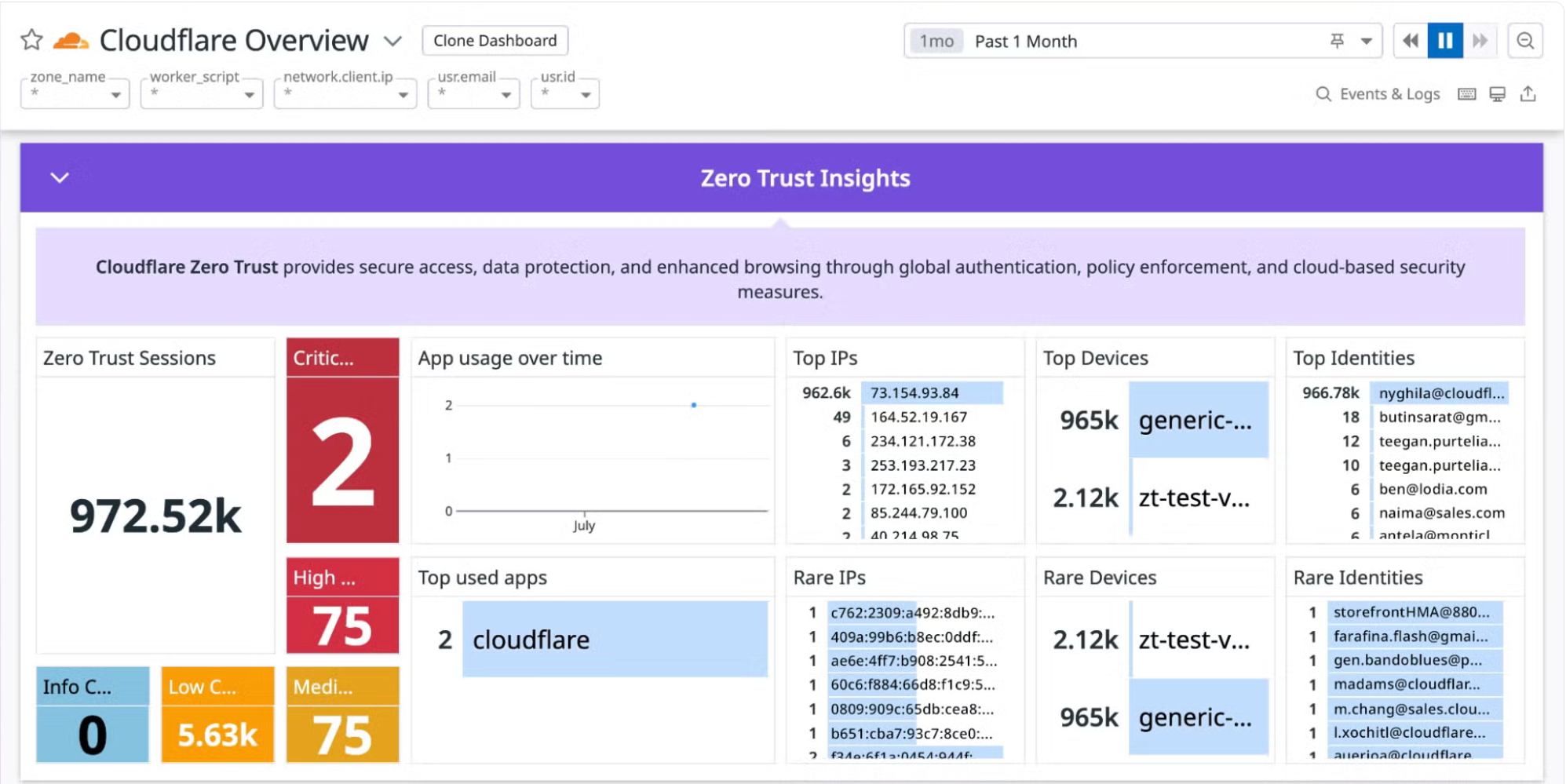
Task: Open the dashboard title dropdown chevron
Action: (392, 41)
